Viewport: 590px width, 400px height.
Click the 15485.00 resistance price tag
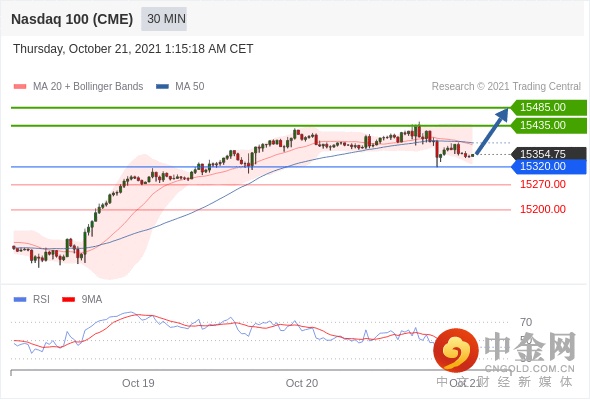pos(549,107)
